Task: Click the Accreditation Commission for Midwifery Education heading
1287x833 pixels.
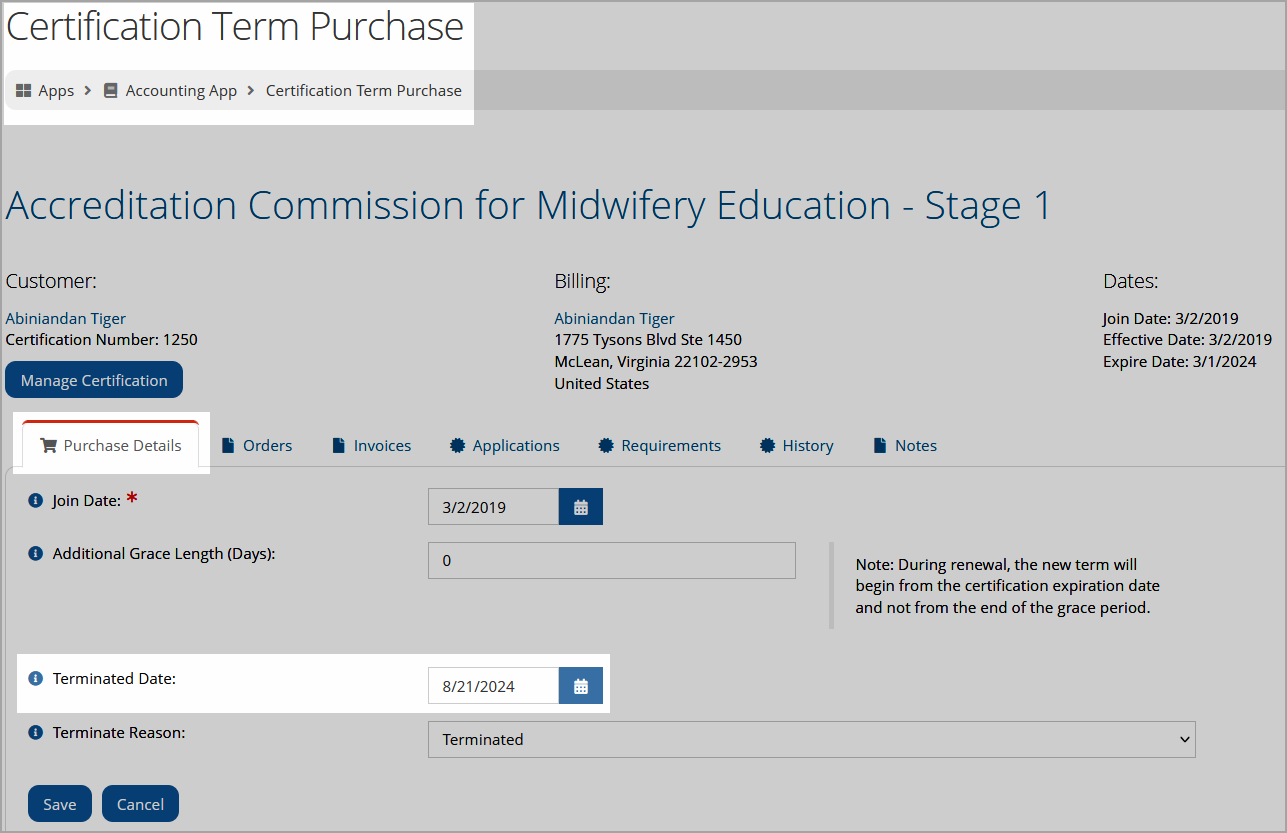Action: pos(528,206)
